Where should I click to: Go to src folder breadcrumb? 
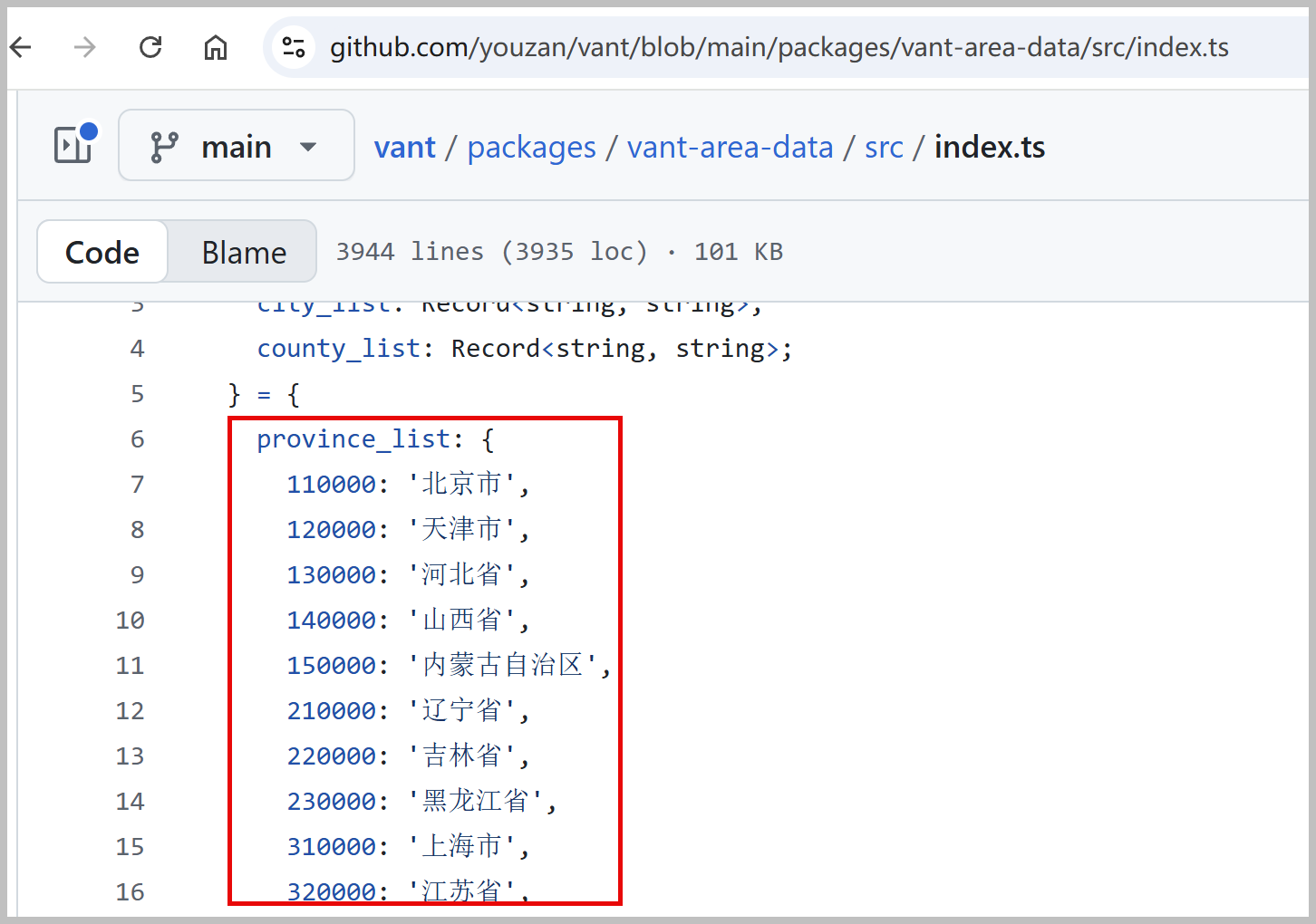(x=884, y=147)
